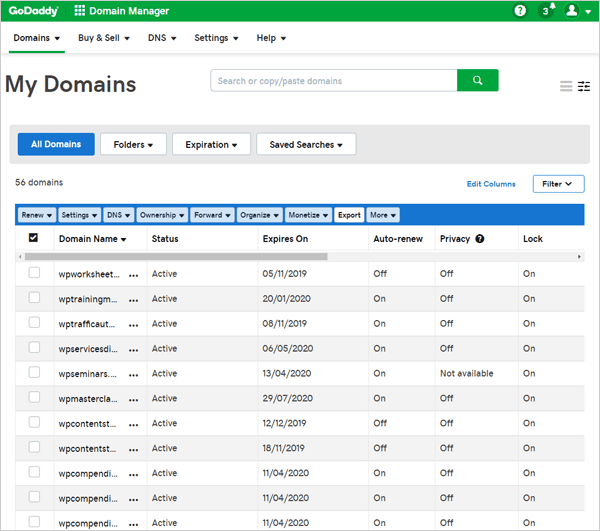Toggle the select-all domains checkbox
This screenshot has height=531, width=600.
tap(33, 238)
